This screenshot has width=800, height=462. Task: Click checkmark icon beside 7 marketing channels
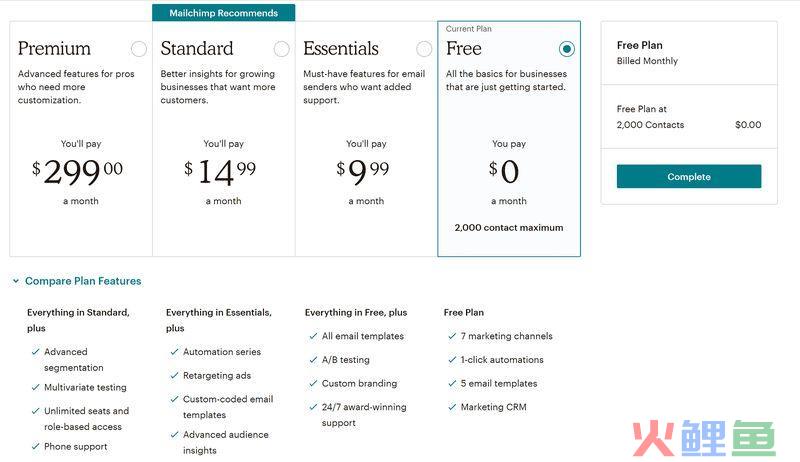tap(452, 336)
